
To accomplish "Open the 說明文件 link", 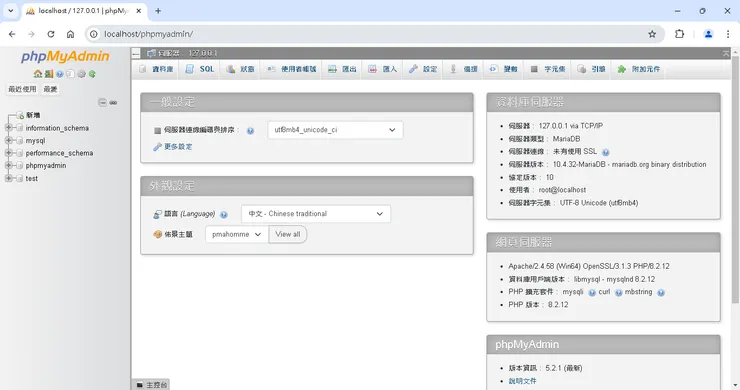I will pos(522,381).
